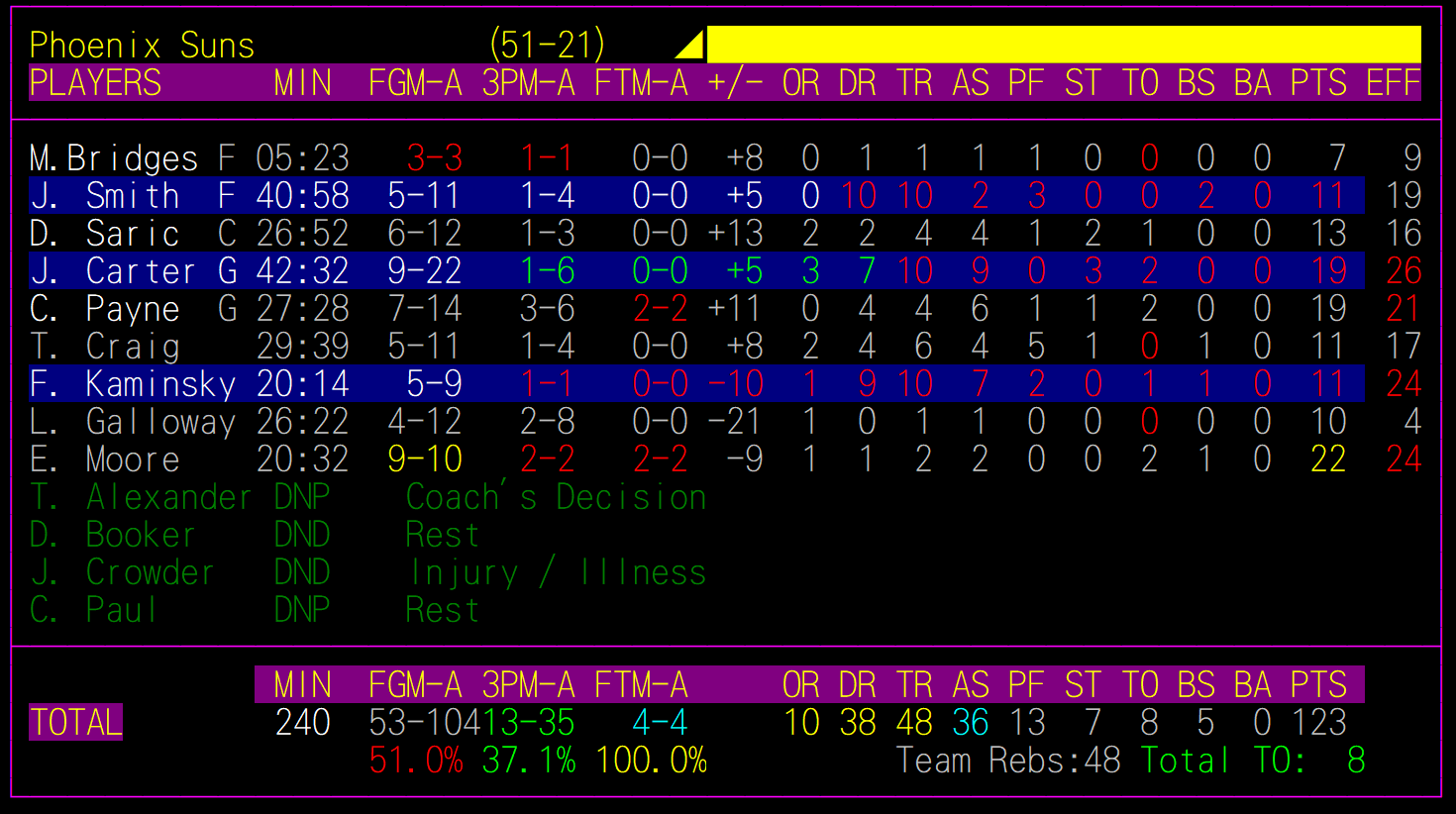The image size is (1456, 814).
Task: Click C. Payne's 3-6 three-pointers
Action: click(548, 309)
